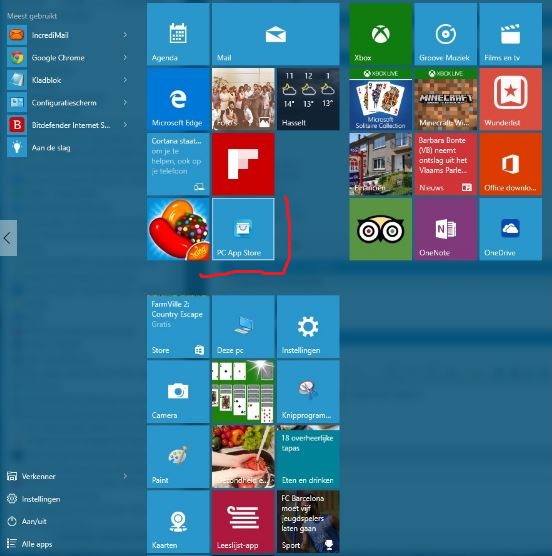552x556 pixels.
Task: Launch the OneNote tile
Action: point(445,229)
